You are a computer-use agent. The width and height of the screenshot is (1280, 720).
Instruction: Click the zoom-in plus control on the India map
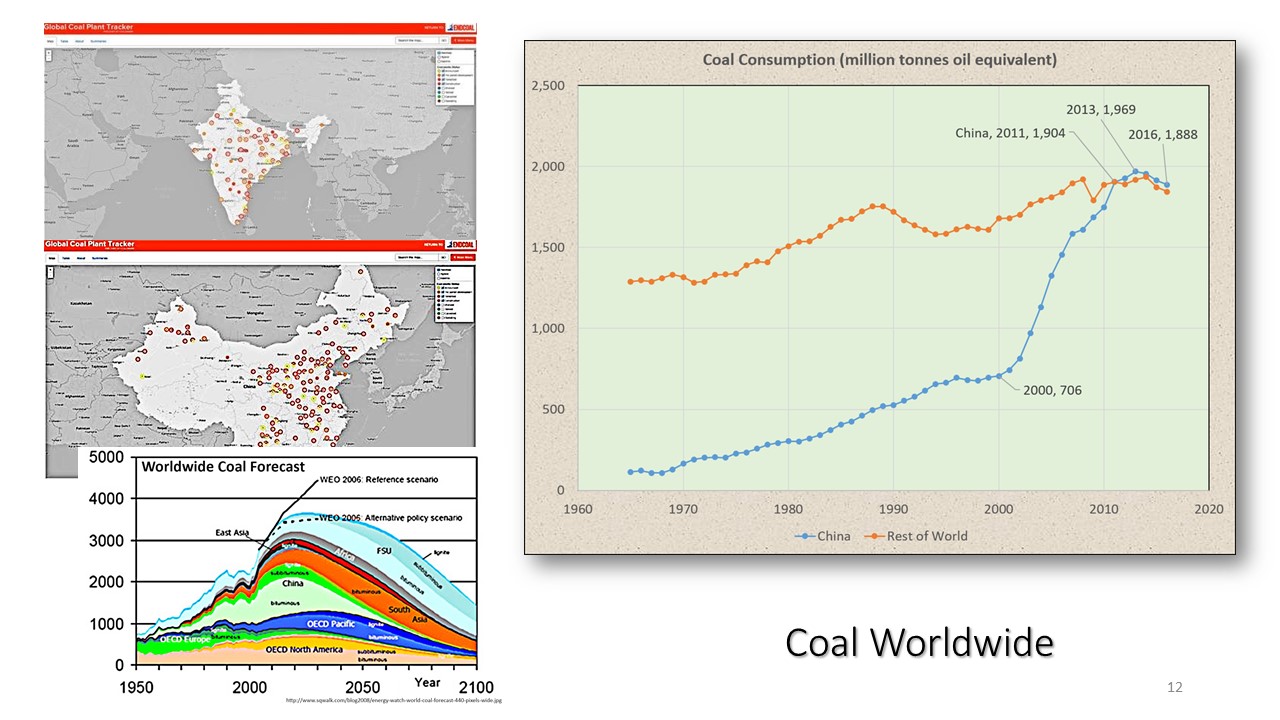tap(49, 52)
